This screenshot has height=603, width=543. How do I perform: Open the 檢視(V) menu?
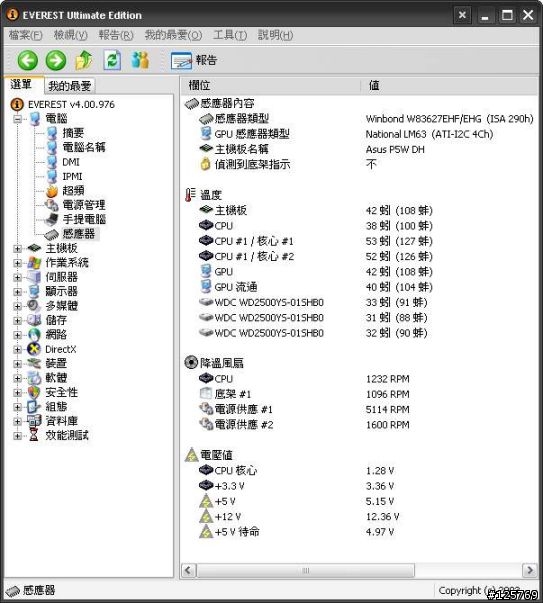pyautogui.click(x=70, y=35)
